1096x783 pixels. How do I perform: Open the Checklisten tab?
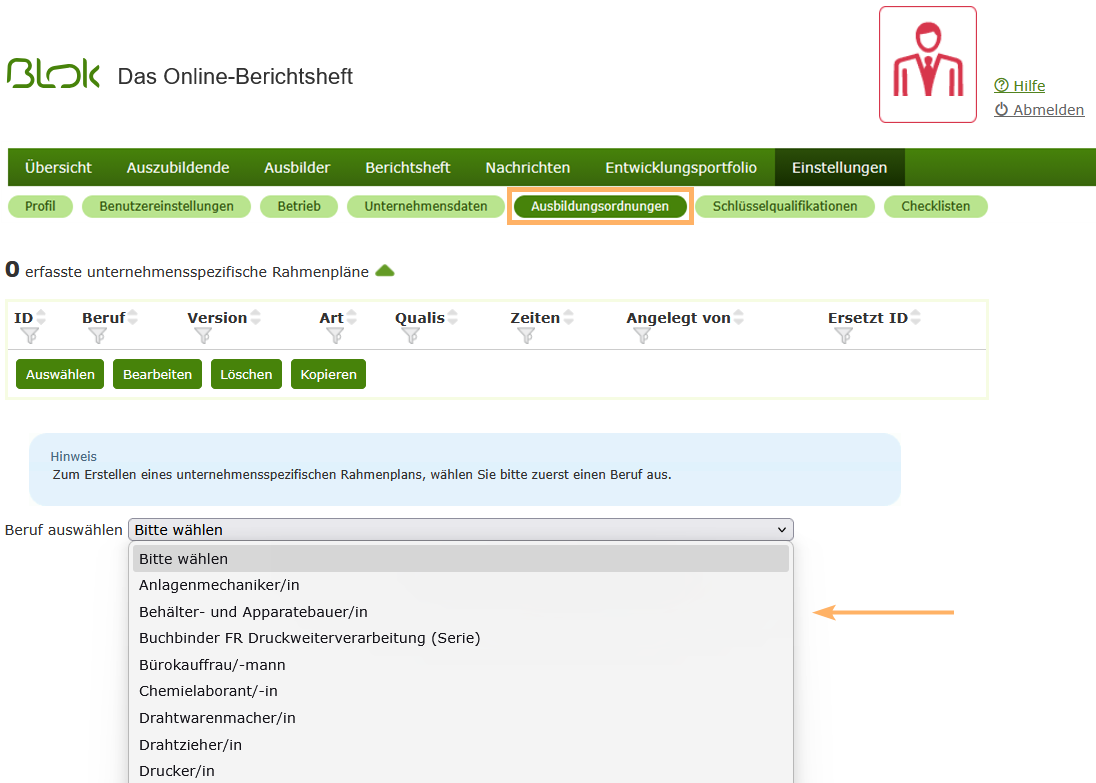pos(935,206)
